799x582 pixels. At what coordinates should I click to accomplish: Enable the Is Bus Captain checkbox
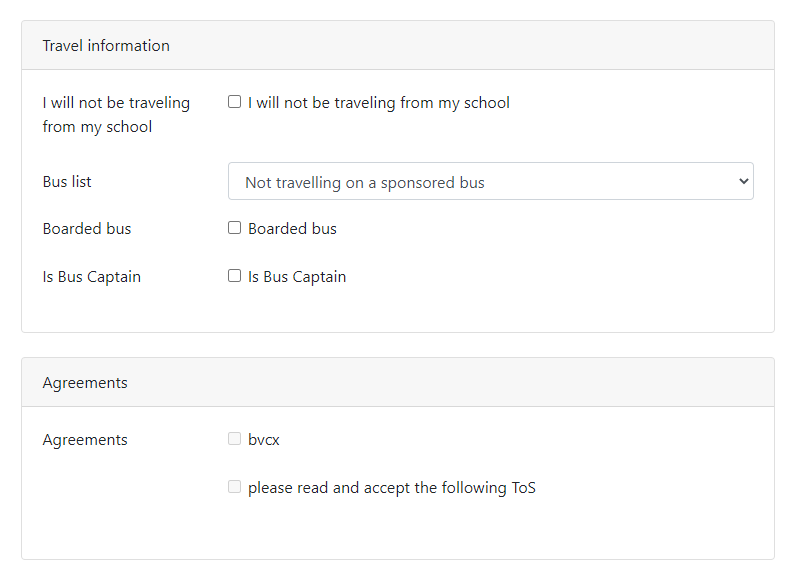click(x=234, y=276)
